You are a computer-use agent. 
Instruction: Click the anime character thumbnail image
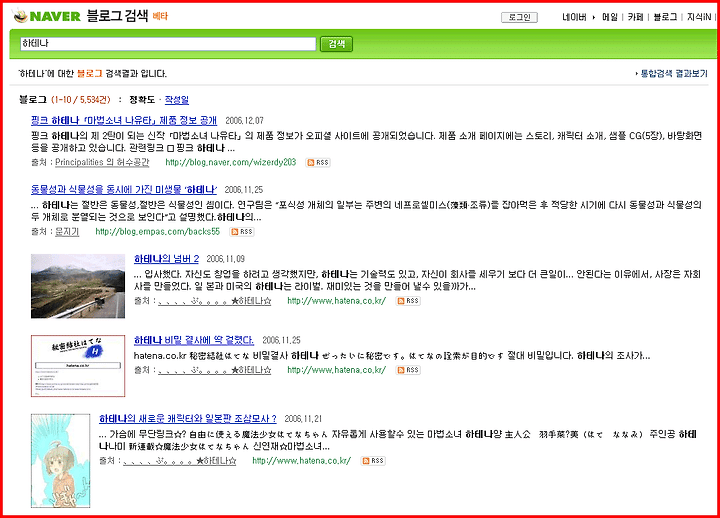pos(61,461)
